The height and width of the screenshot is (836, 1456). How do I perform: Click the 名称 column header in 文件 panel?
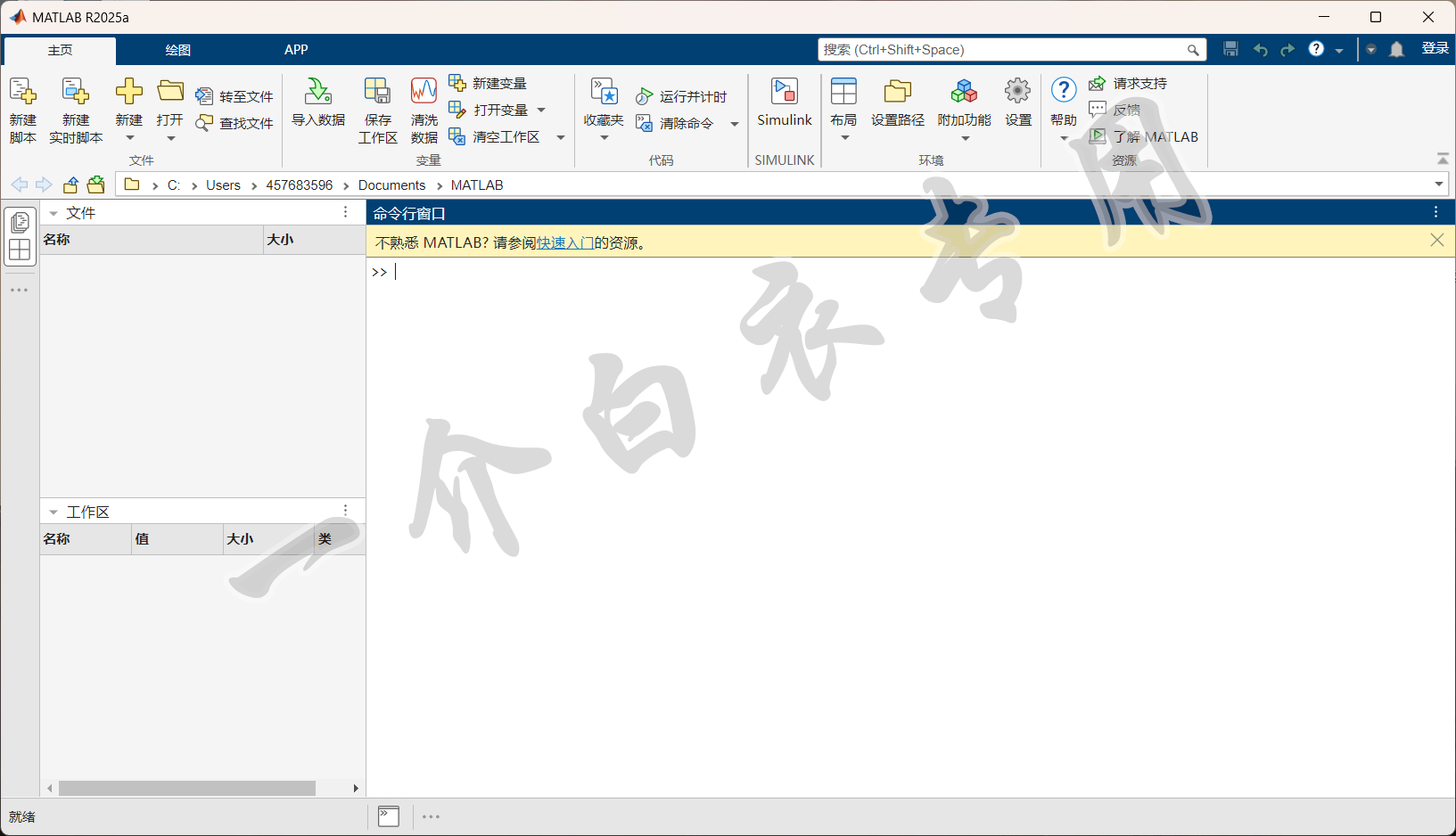tap(152, 240)
